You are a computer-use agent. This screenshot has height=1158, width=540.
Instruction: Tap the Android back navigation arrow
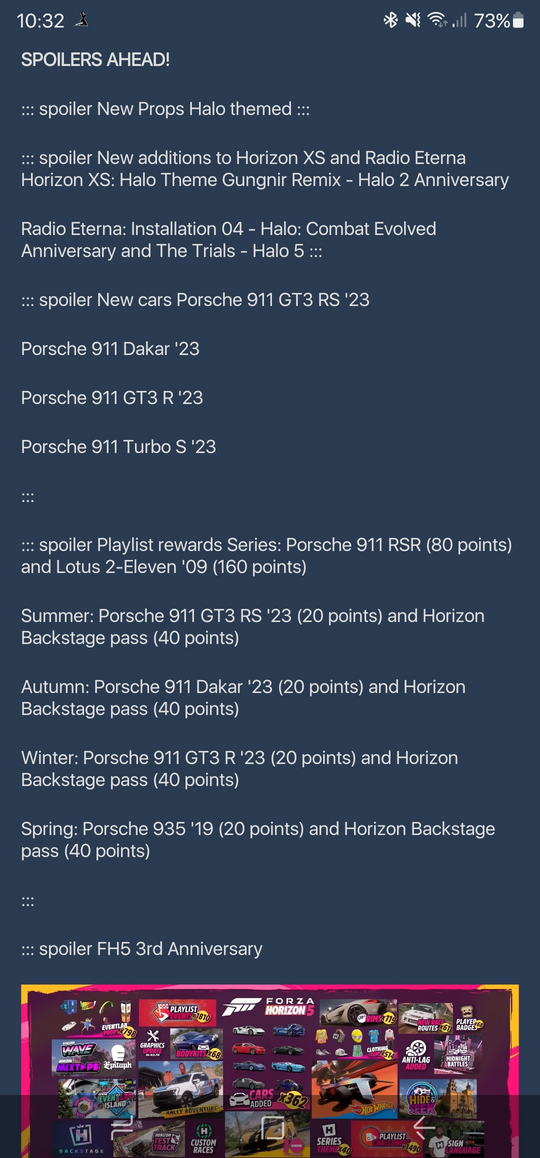point(423,1127)
